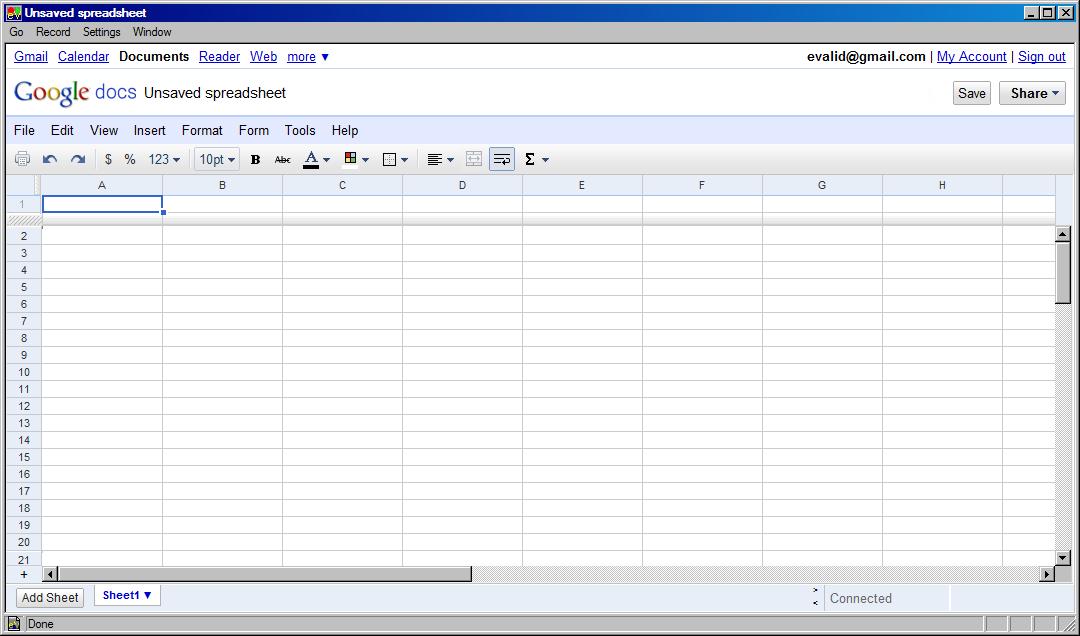Click the vertical scrollbar down arrow
The width and height of the screenshot is (1080, 636).
(1063, 558)
